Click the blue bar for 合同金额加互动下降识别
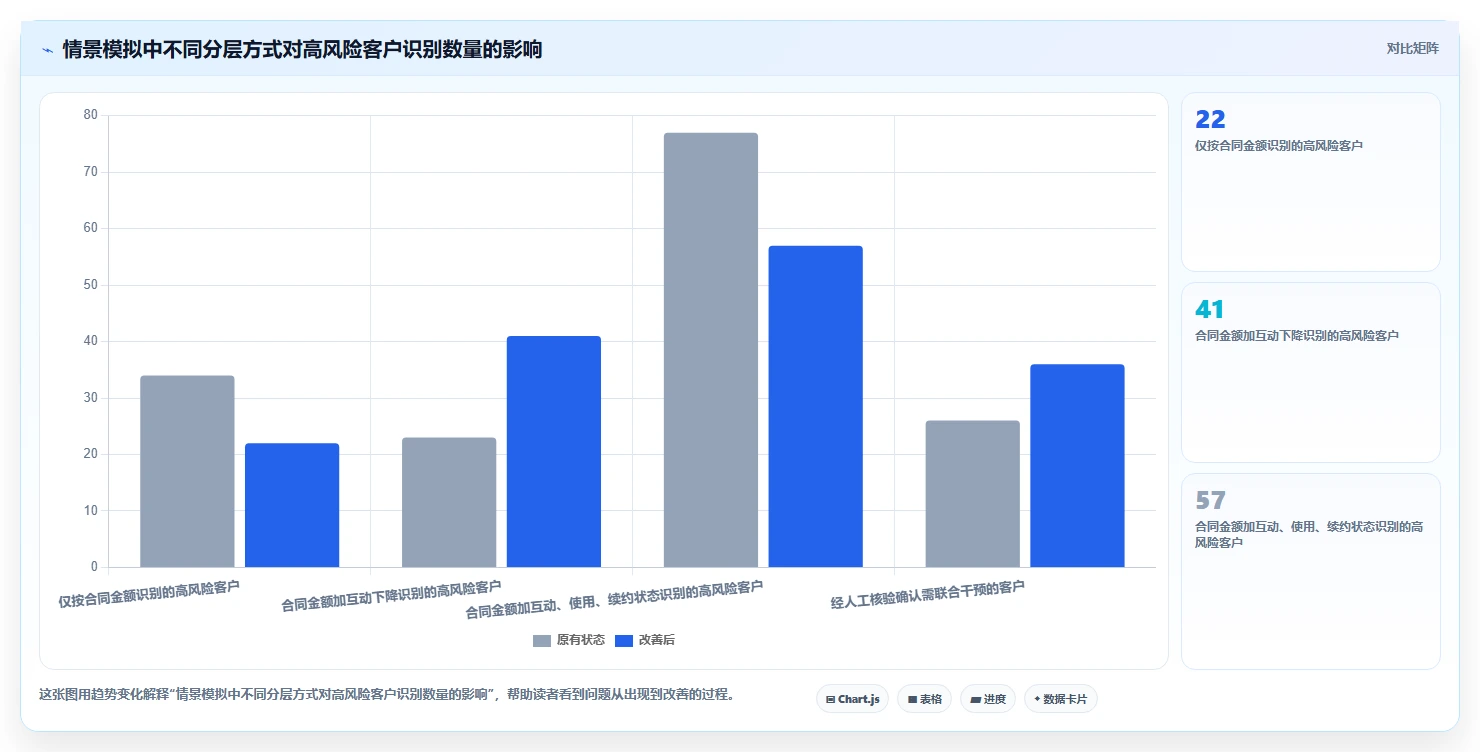Viewport: 1480px width, 752px height. (554, 452)
